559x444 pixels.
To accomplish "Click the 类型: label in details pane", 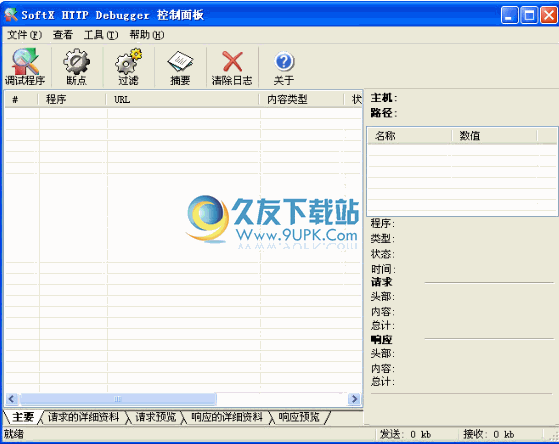I will [x=383, y=239].
